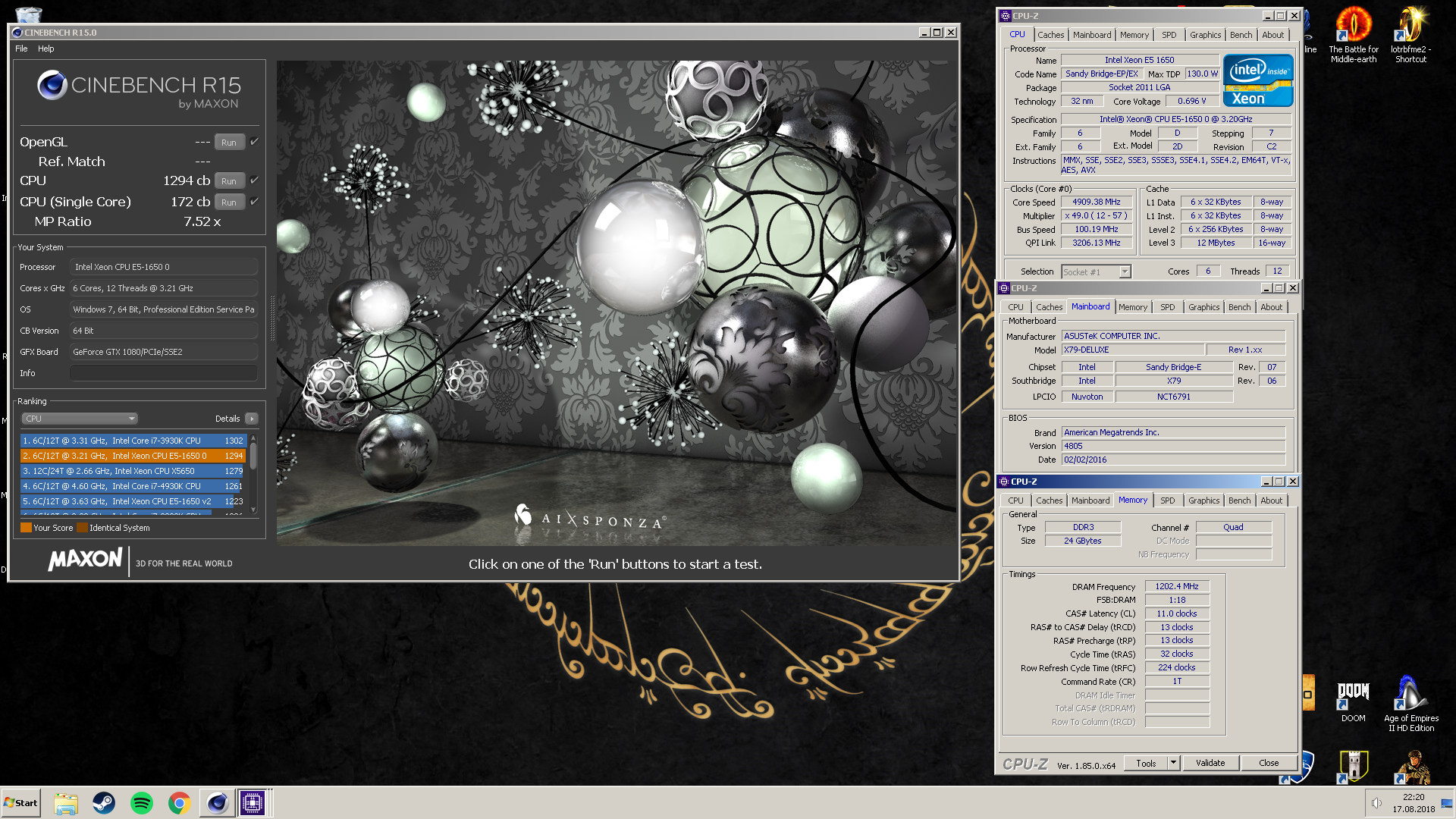
Task: Switch to SPD tab in top CPU-Z window
Action: pos(1169,35)
